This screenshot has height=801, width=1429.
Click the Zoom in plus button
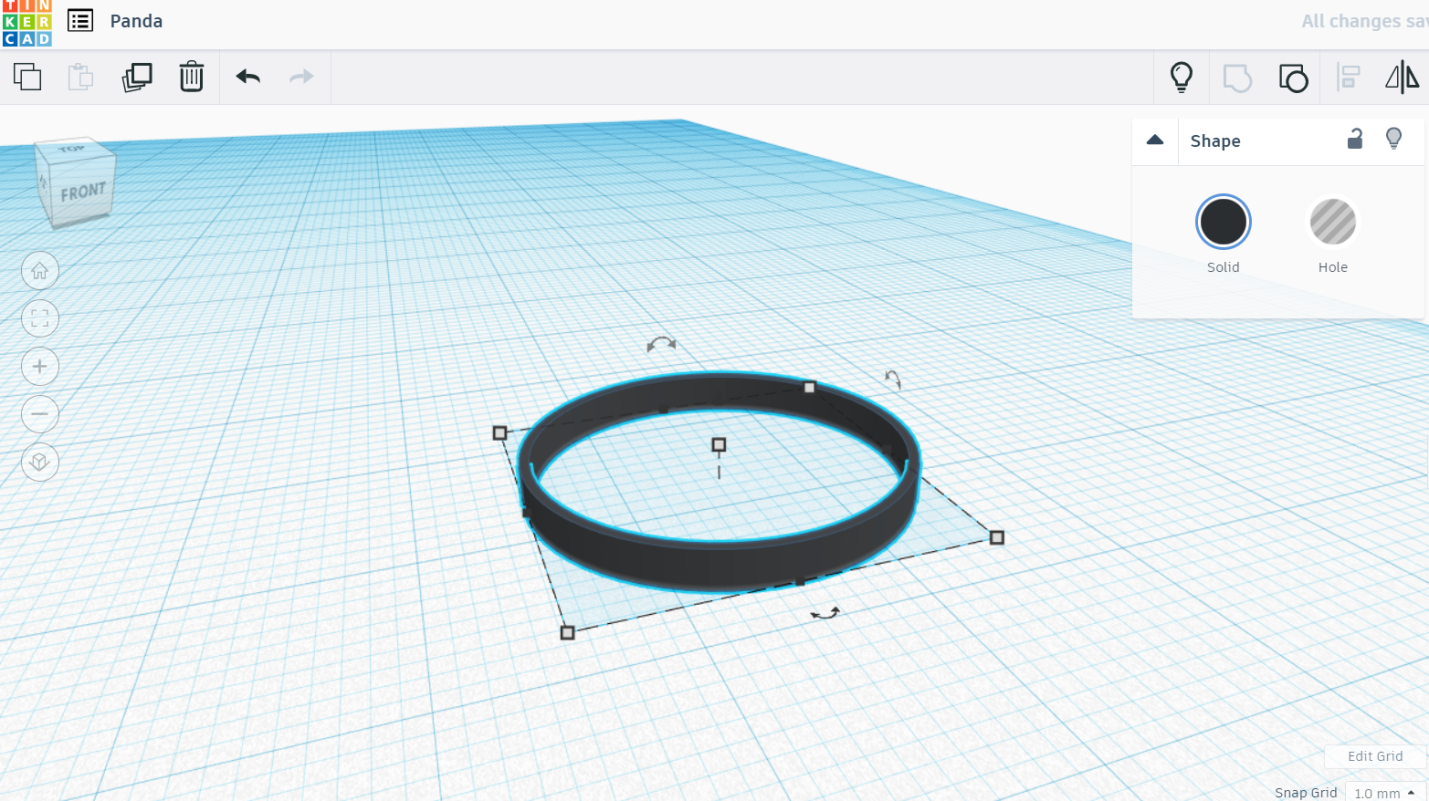(40, 366)
